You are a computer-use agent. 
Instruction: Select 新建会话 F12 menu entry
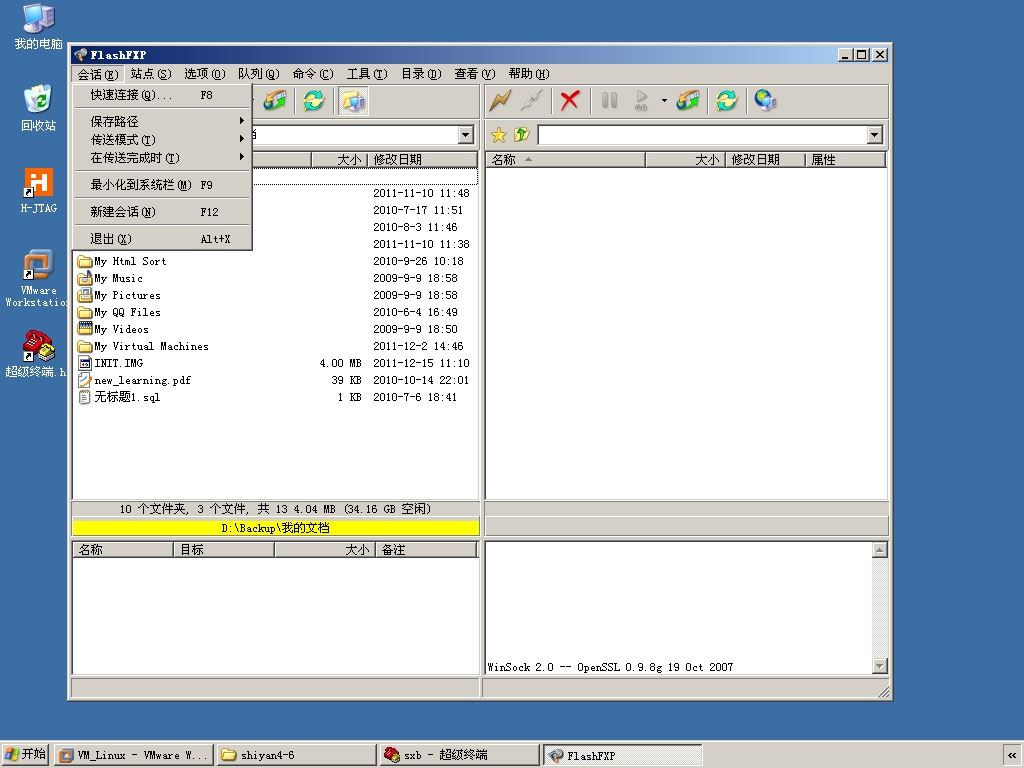point(161,212)
